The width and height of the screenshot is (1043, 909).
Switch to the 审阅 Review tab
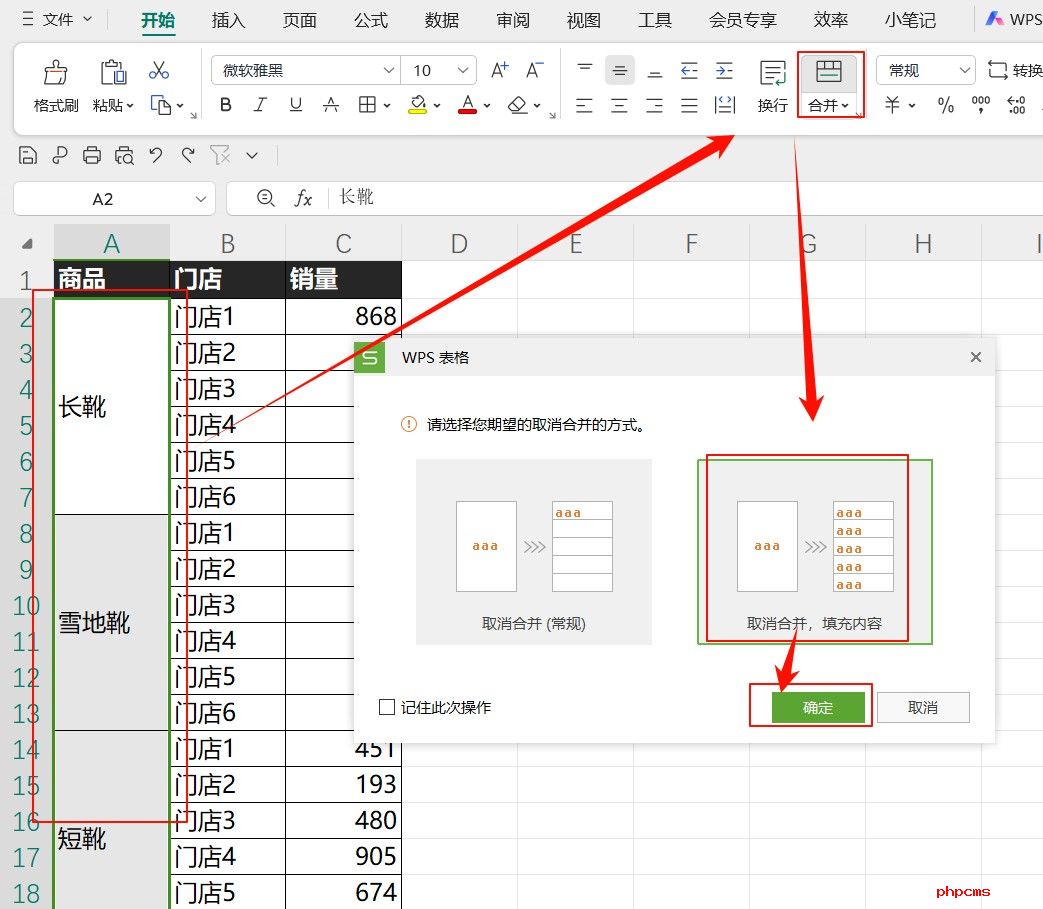(x=513, y=21)
